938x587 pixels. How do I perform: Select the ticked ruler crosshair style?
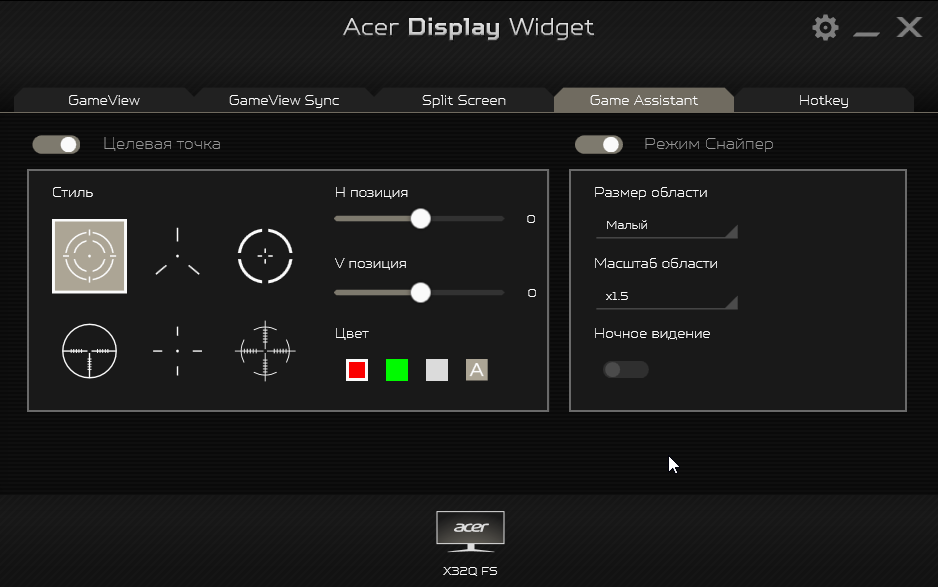point(265,351)
